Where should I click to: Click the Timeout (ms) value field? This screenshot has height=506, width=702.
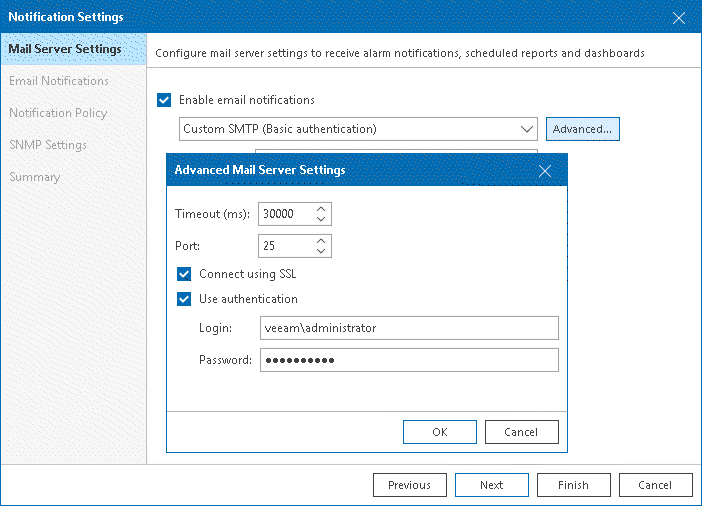pyautogui.click(x=285, y=214)
